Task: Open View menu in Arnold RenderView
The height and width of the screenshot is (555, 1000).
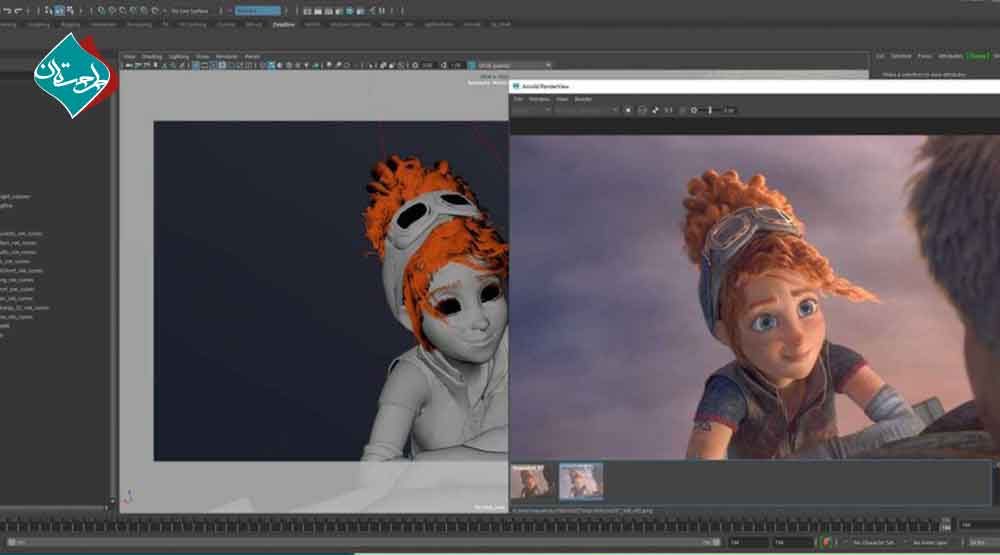Action: (562, 99)
